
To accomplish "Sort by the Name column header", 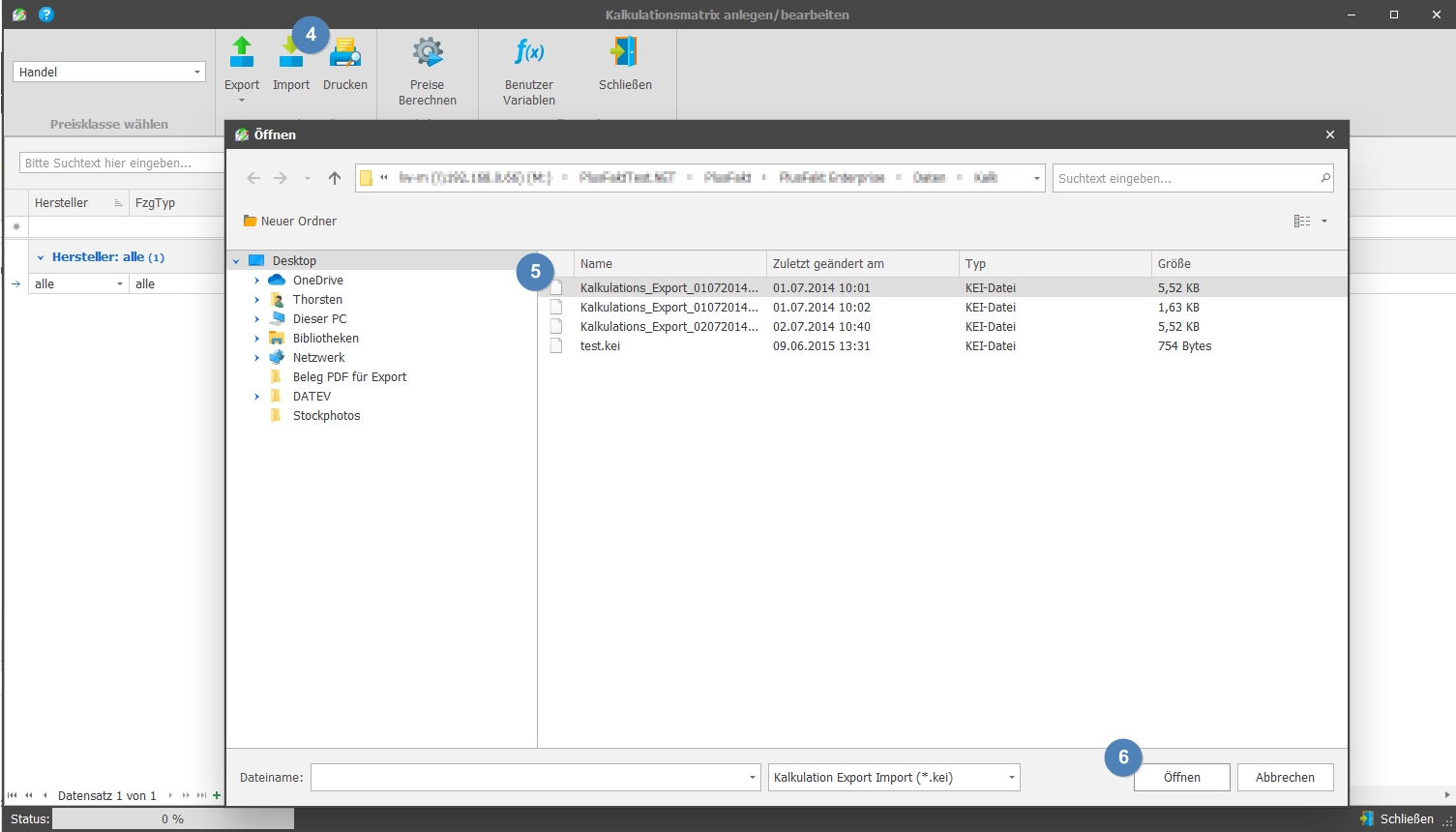I will pyautogui.click(x=669, y=263).
